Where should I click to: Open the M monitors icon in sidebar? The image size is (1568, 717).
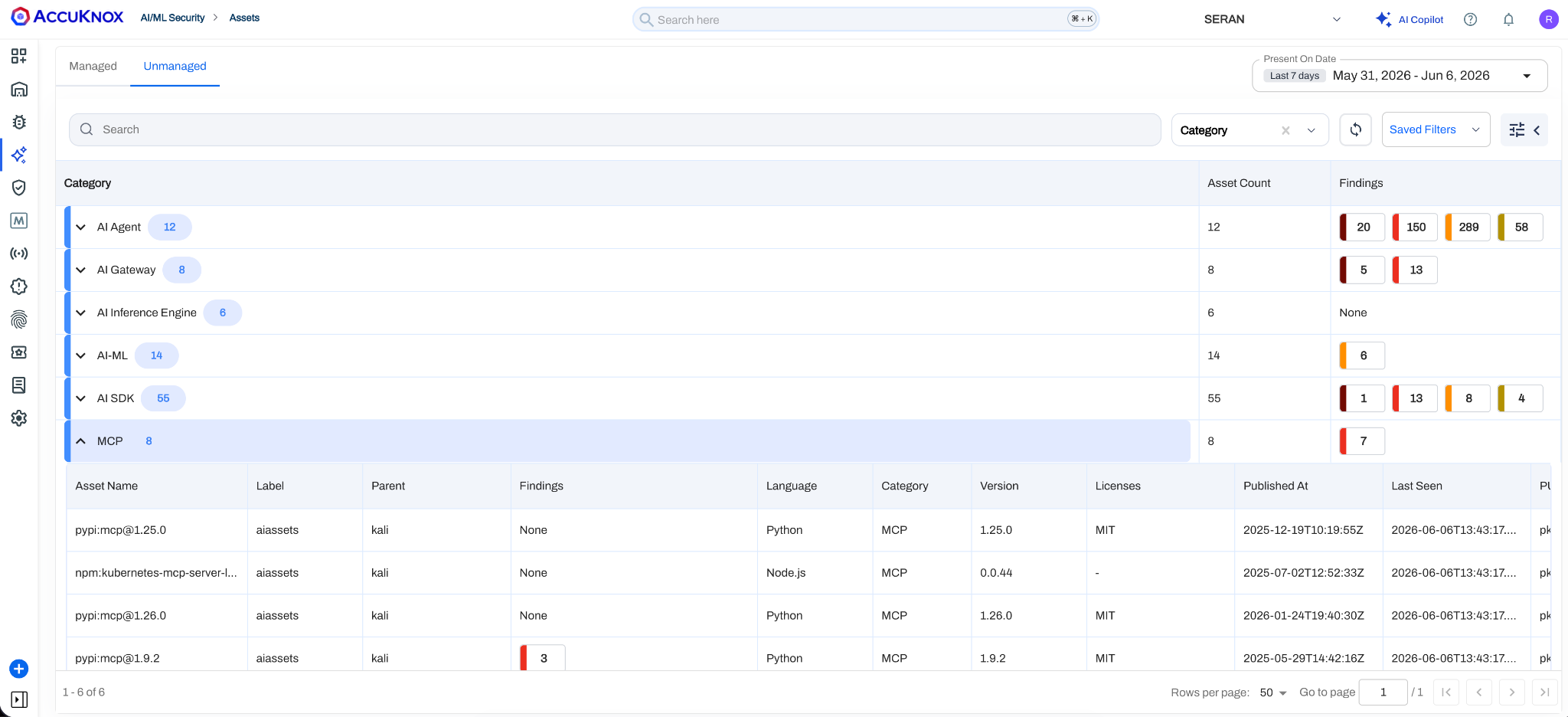point(19,221)
